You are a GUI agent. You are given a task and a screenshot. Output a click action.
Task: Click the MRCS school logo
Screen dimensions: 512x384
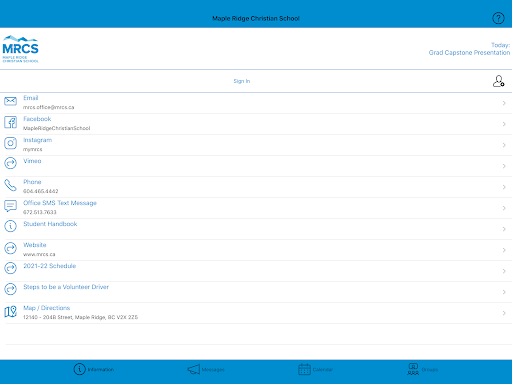(x=20, y=49)
